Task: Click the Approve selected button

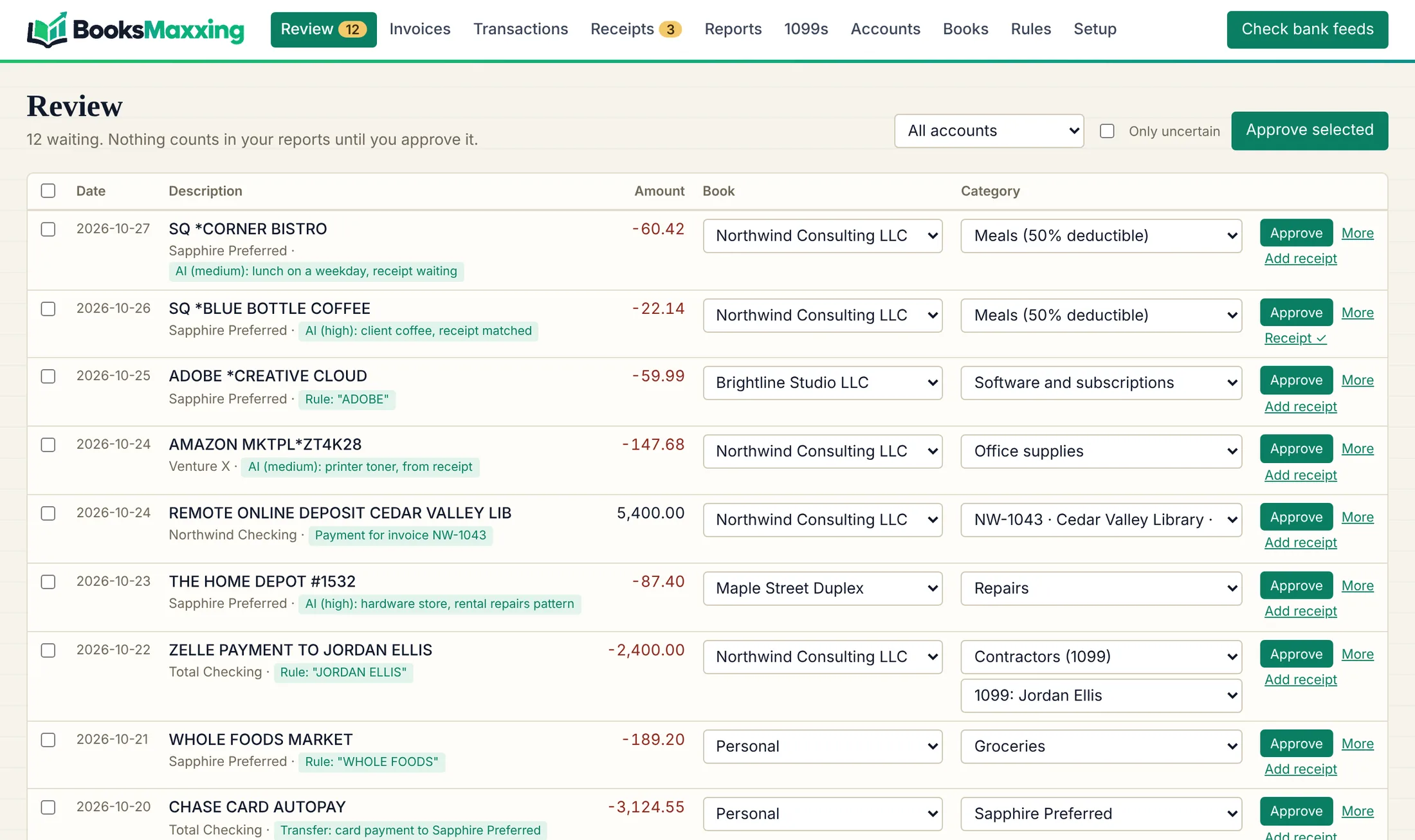Action: 1310,131
